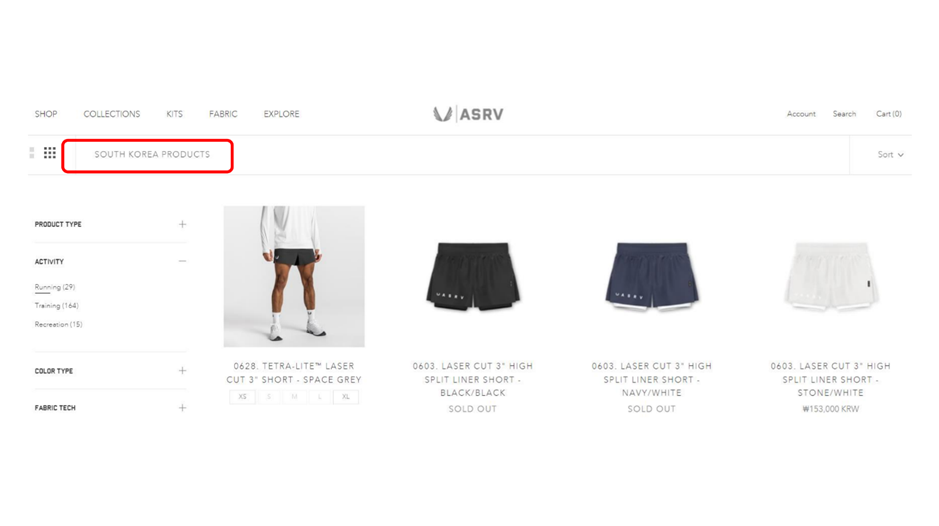The height and width of the screenshot is (526, 939).
Task: Collapse the Activity filter minus icon
Action: coord(182,261)
